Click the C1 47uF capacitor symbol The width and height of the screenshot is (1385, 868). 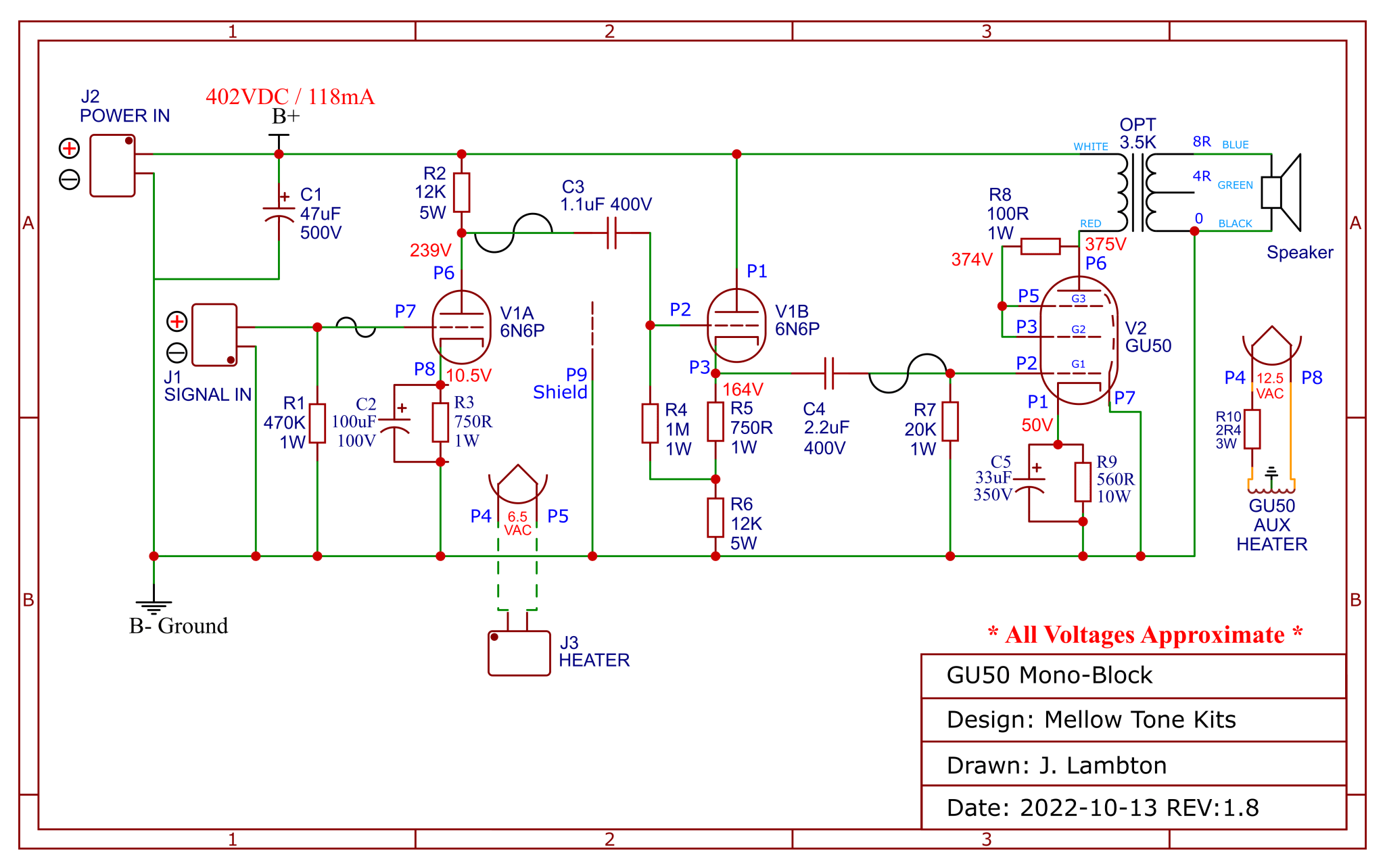coord(279,213)
